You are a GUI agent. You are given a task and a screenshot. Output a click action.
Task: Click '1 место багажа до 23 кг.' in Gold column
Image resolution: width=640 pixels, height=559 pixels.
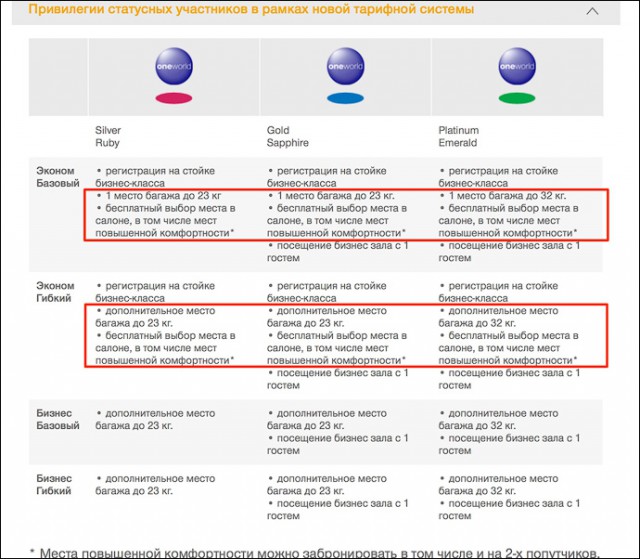click(336, 196)
